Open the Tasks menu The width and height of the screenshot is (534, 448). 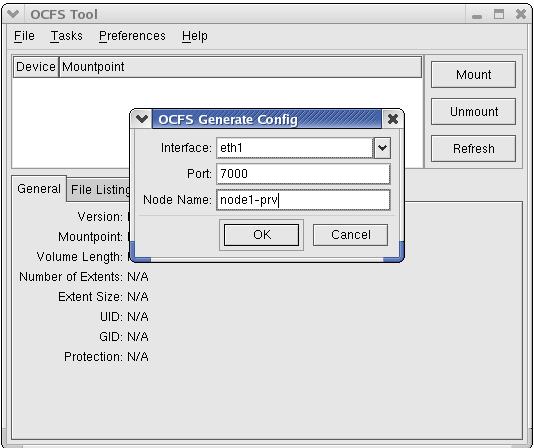(x=66, y=36)
